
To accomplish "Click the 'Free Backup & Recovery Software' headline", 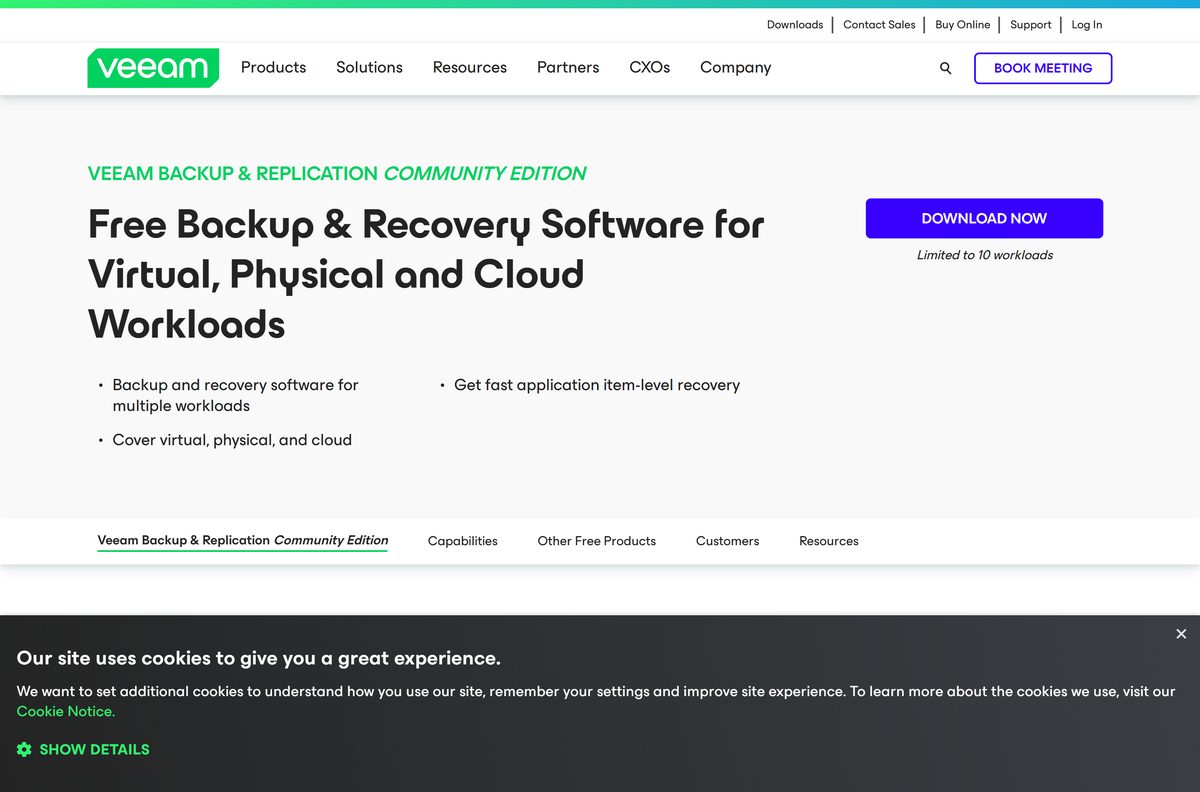I will click(426, 274).
